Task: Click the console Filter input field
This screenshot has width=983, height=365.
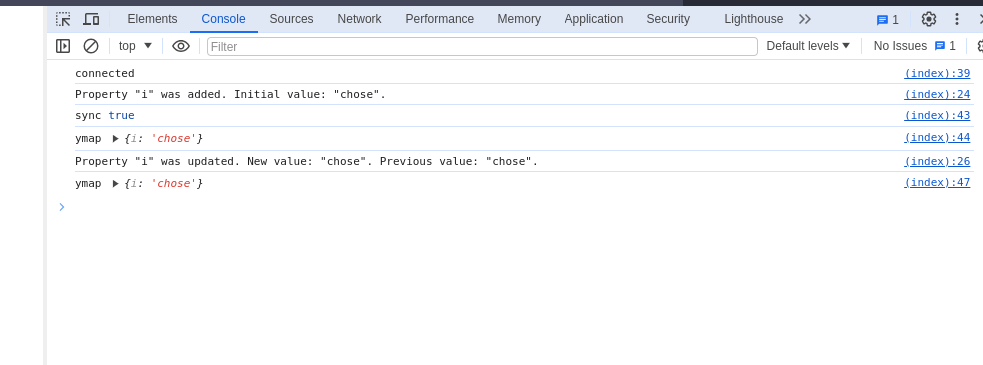Action: pos(482,46)
